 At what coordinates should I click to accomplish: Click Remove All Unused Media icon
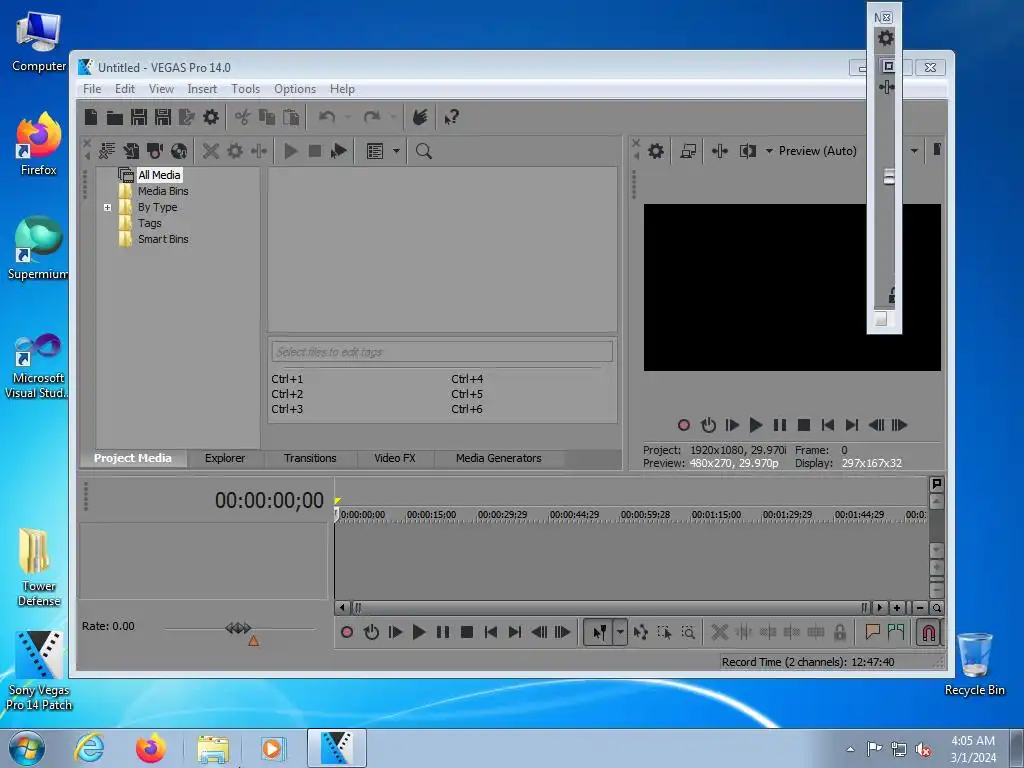point(106,152)
